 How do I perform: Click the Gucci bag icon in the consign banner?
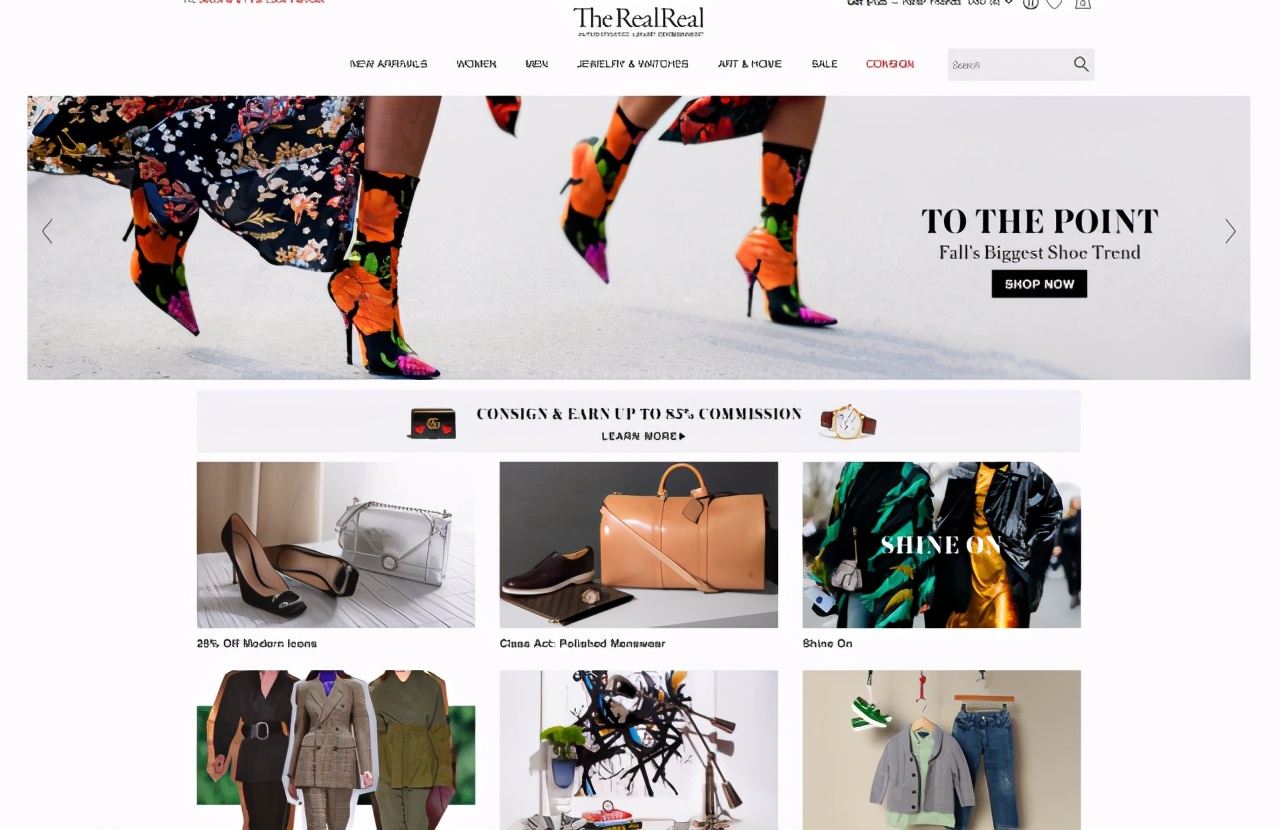coord(432,423)
